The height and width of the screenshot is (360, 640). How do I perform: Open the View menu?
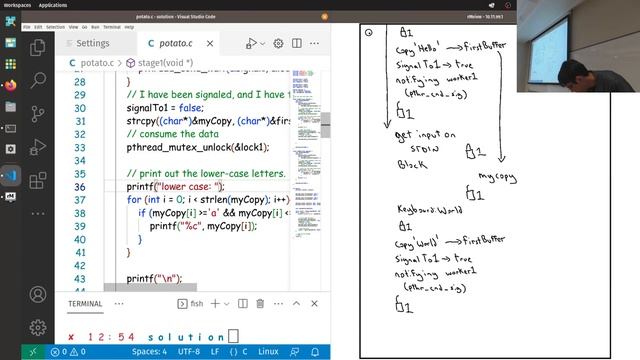click(x=73, y=27)
